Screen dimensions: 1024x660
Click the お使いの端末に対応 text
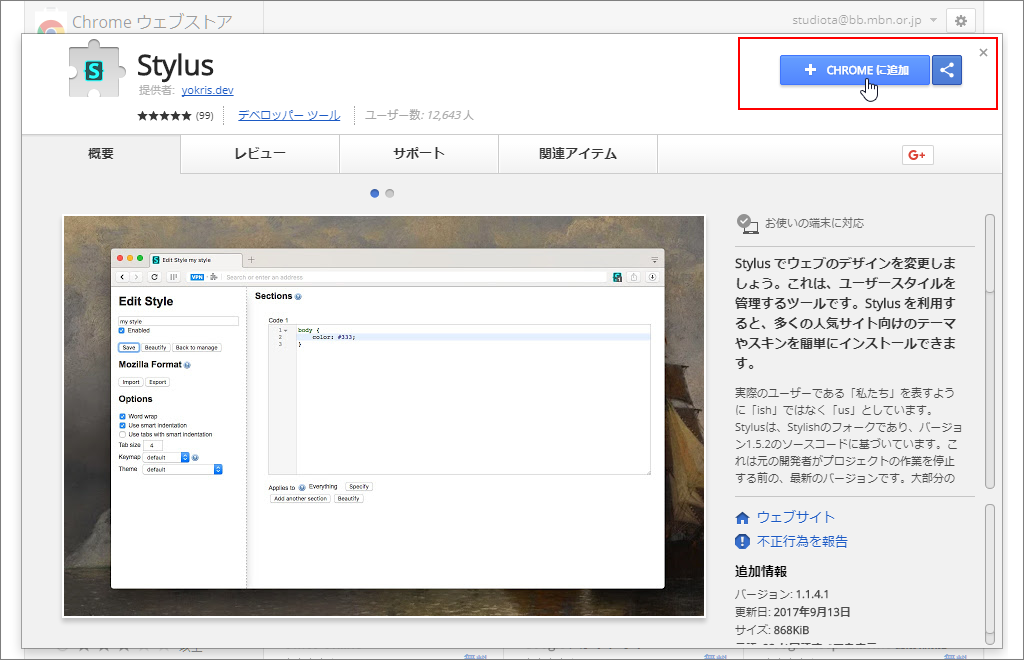[x=814, y=223]
